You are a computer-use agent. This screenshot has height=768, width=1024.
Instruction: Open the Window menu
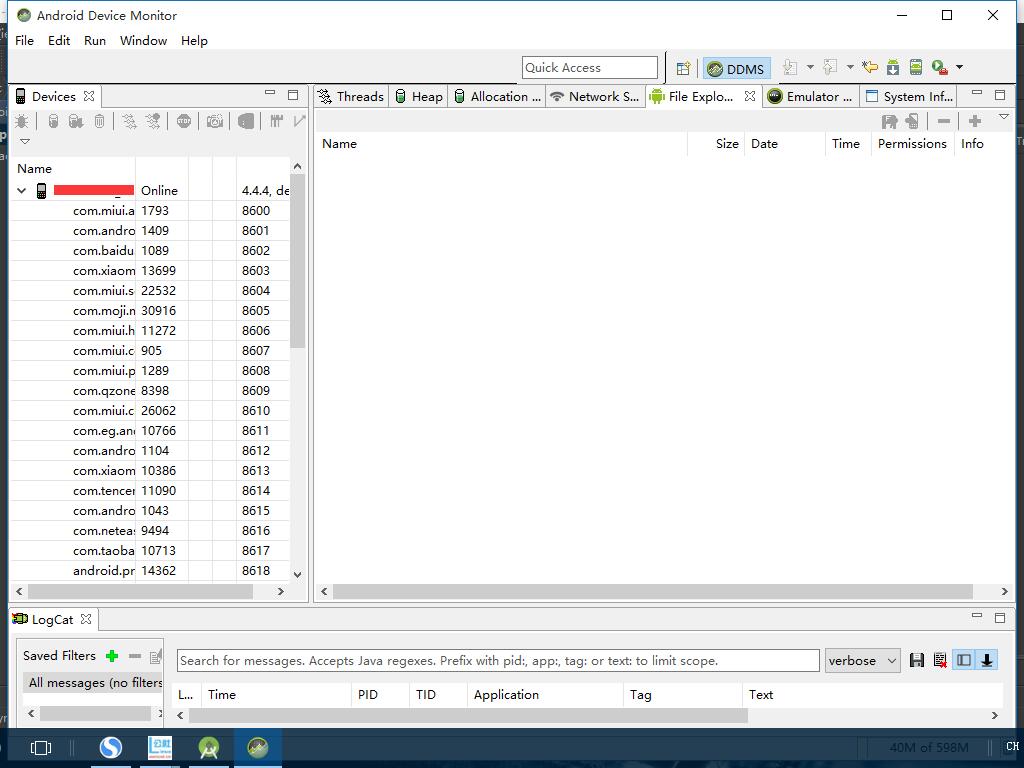pos(144,40)
